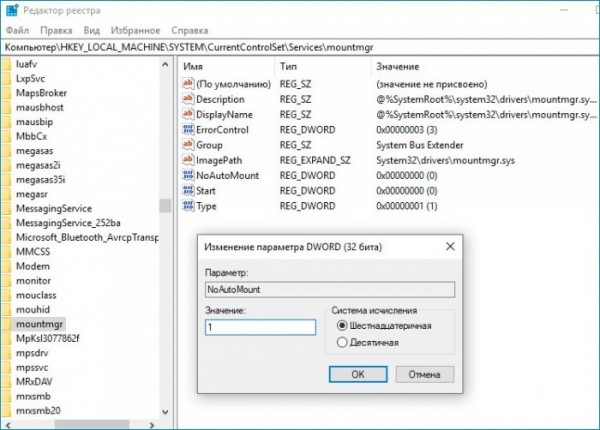Select the Type DWORD value icon
The image size is (600, 430).
(x=188, y=206)
